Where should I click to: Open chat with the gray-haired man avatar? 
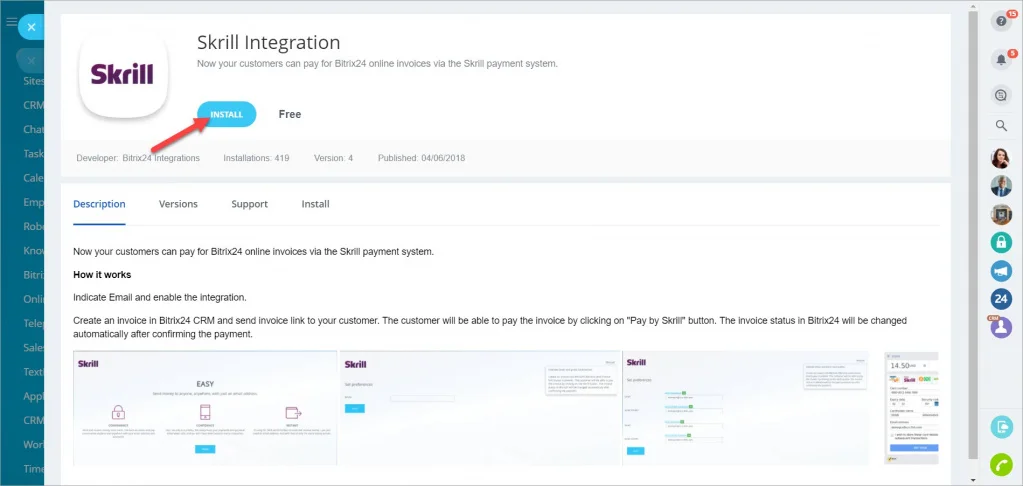pyautogui.click(x=1001, y=186)
